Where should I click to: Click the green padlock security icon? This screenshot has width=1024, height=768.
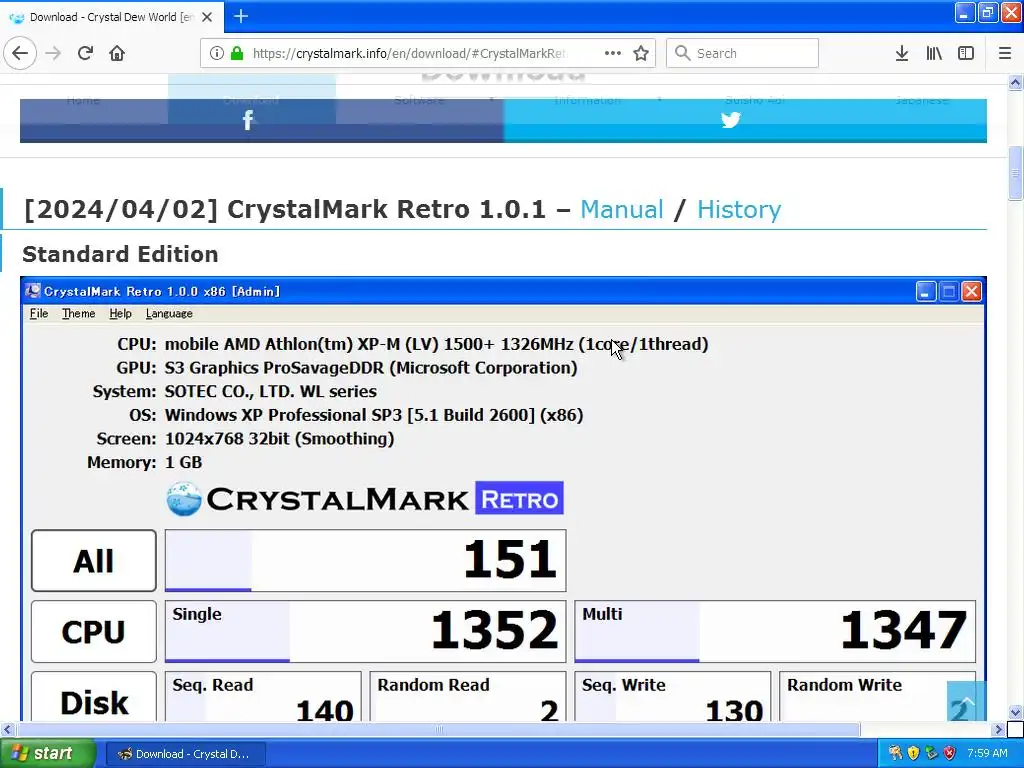pos(237,53)
